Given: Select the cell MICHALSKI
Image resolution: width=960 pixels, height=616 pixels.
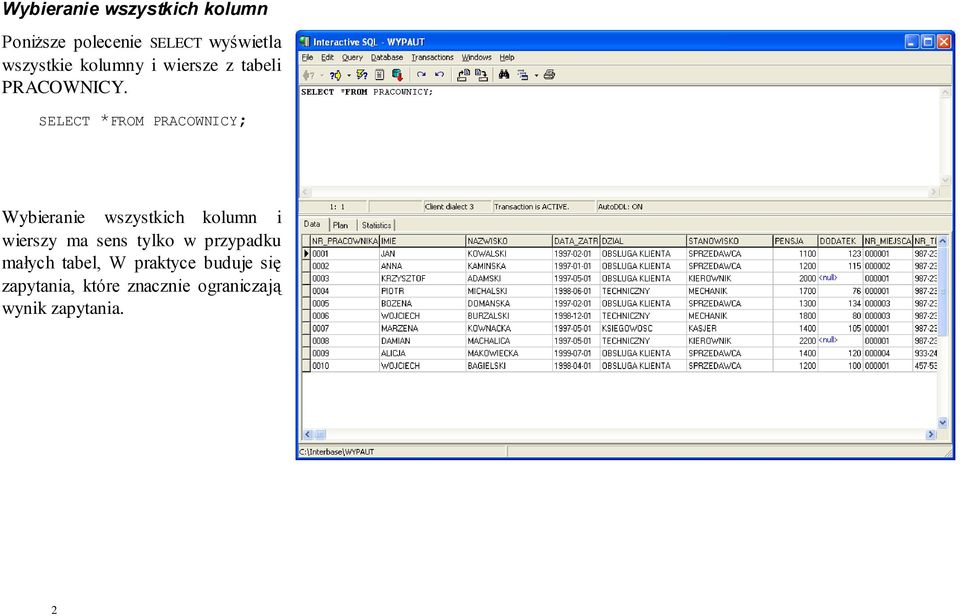Looking at the screenshot, I should (509, 291).
